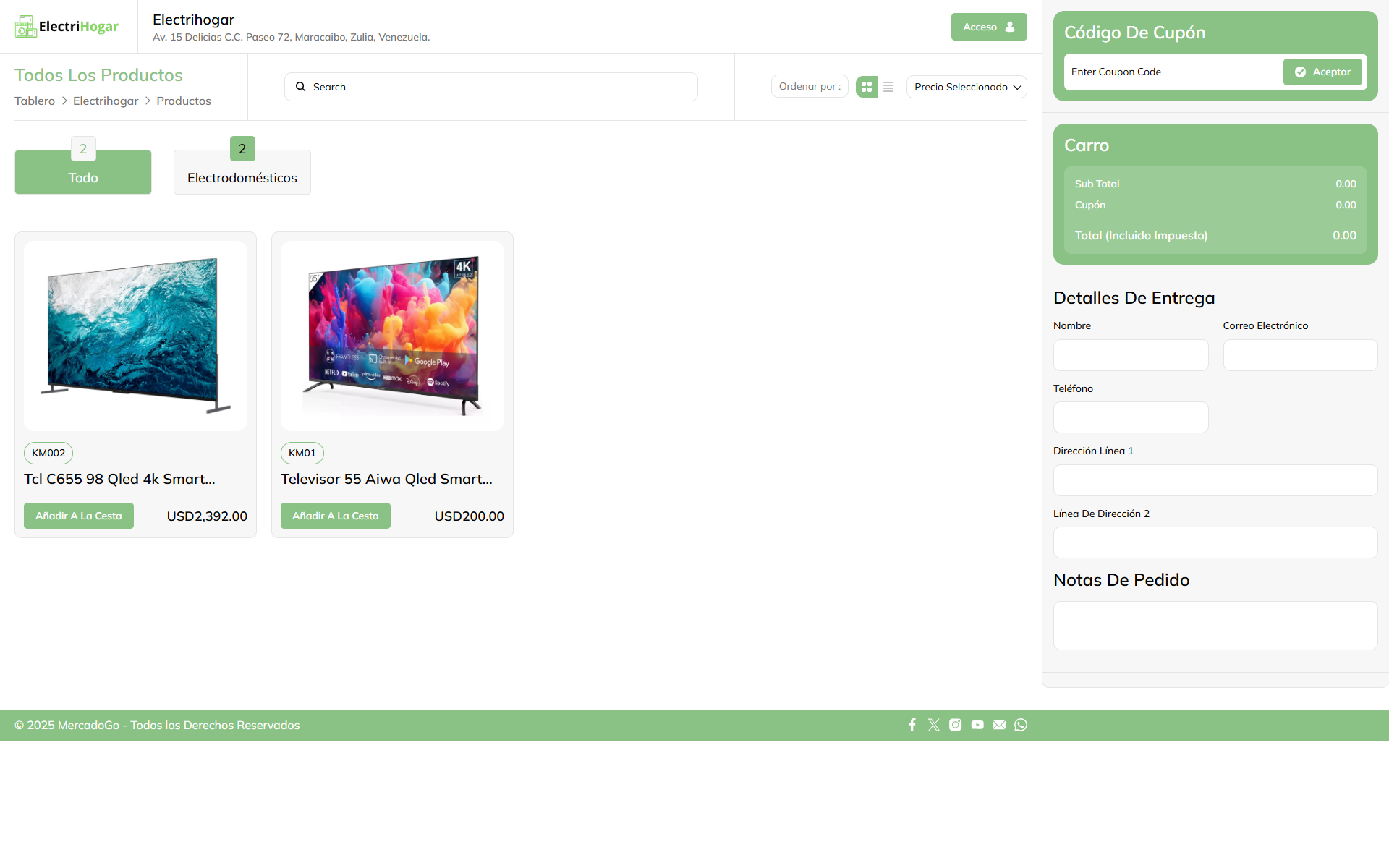Focus the Línea De Dirección 2 field
The width and height of the screenshot is (1389, 868).
click(x=1215, y=542)
